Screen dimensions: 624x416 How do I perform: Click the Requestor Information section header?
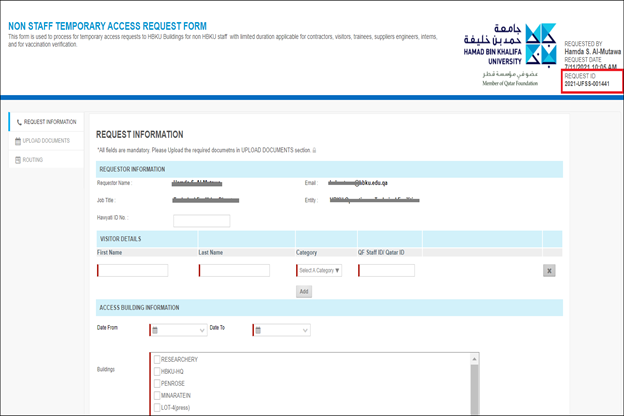[x=330, y=169]
